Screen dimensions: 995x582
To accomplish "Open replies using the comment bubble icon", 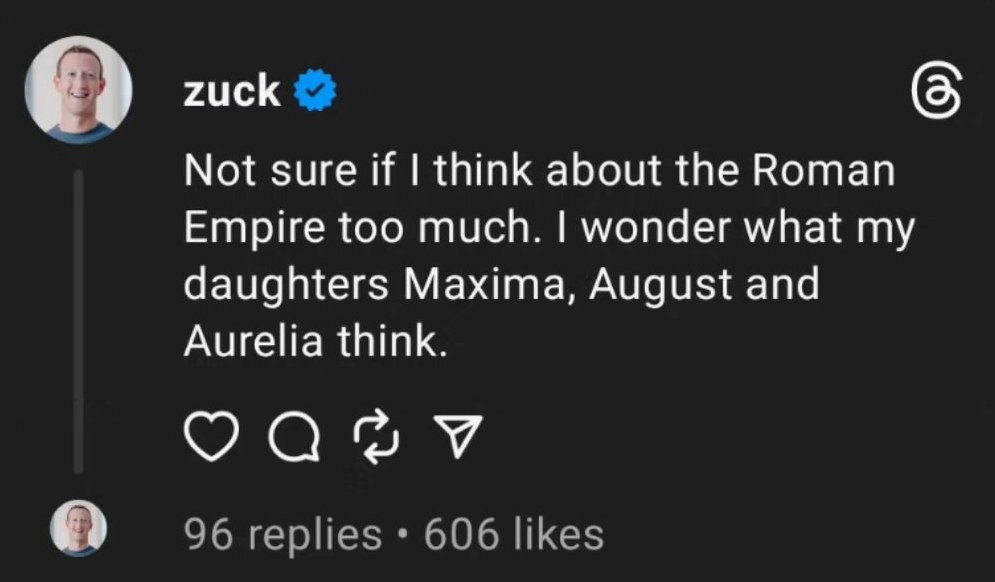I will coord(296,440).
